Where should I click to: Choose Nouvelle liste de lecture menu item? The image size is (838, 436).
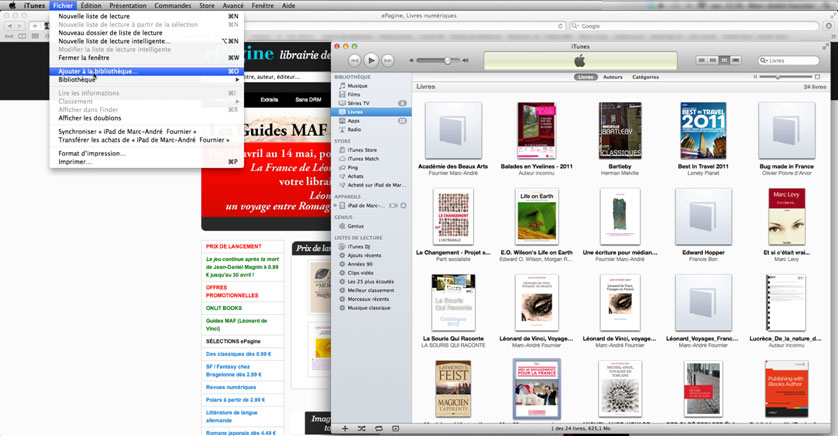[x=146, y=16]
